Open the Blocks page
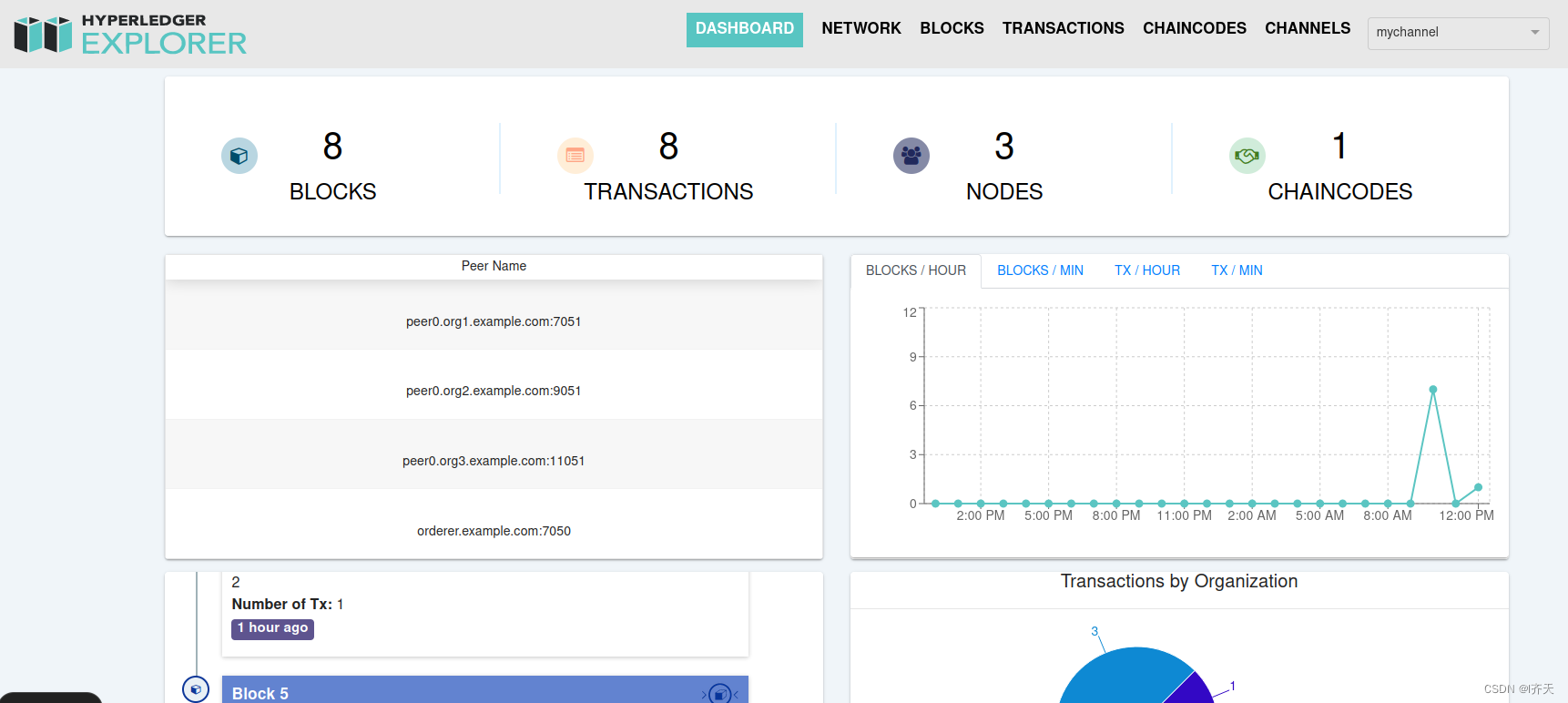This screenshot has height=703, width=1568. 952,29
